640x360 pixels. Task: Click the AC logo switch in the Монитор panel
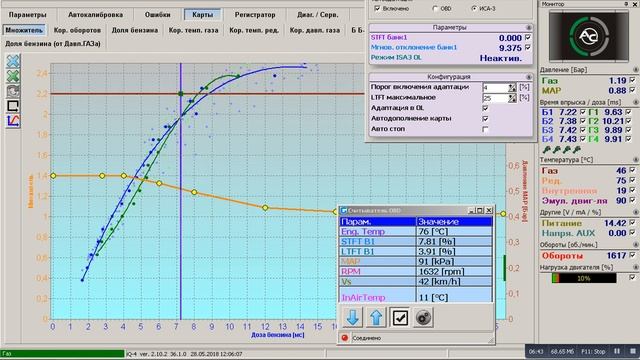[589, 36]
